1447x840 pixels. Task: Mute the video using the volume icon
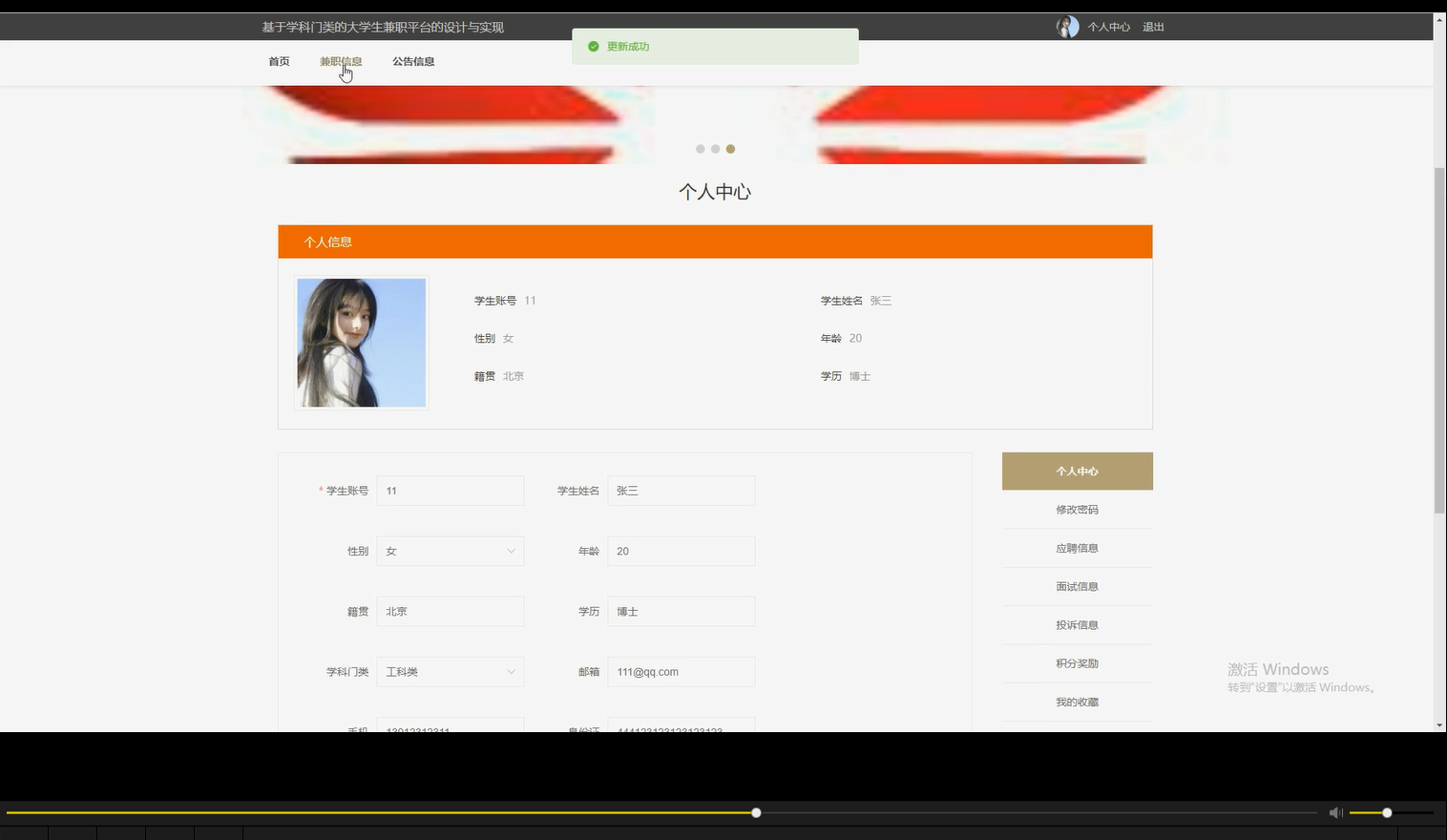[x=1334, y=812]
